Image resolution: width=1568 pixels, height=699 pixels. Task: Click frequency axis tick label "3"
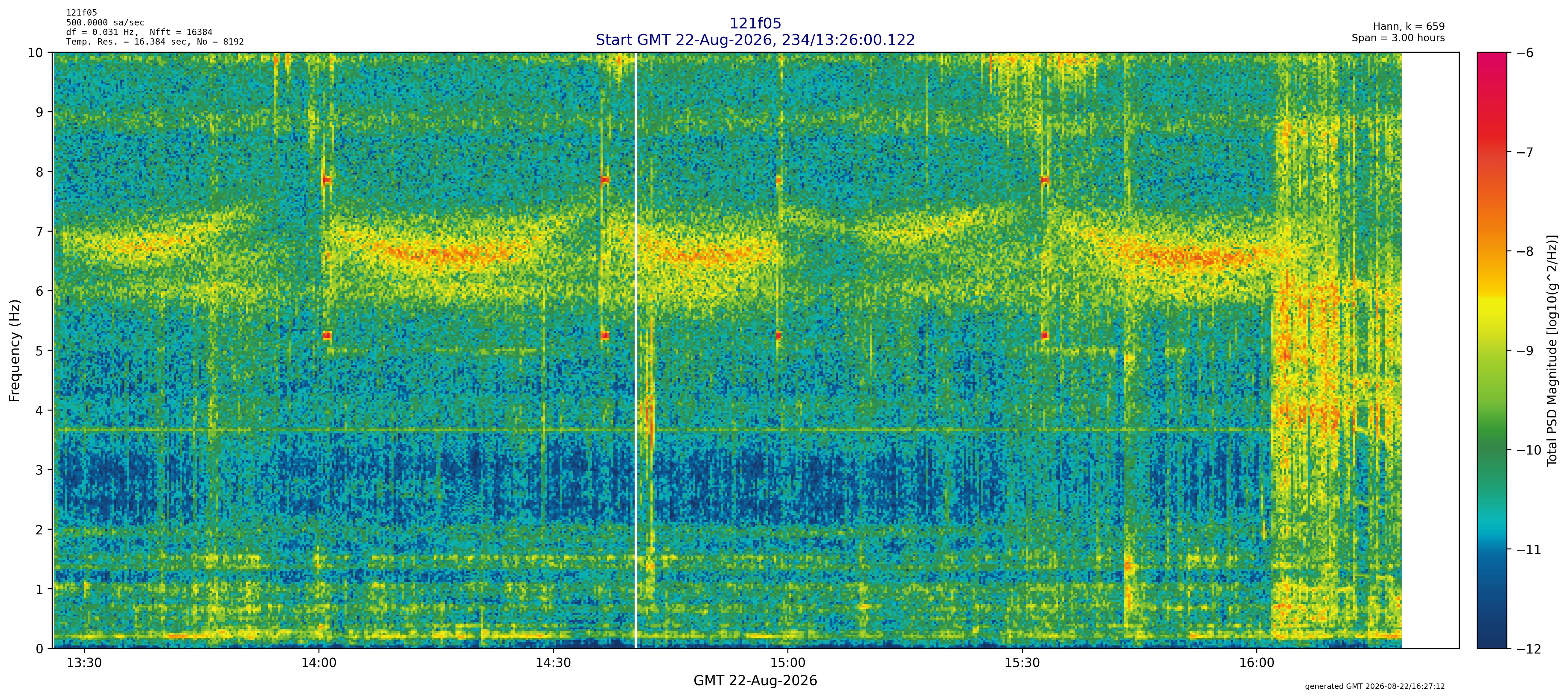coord(40,470)
